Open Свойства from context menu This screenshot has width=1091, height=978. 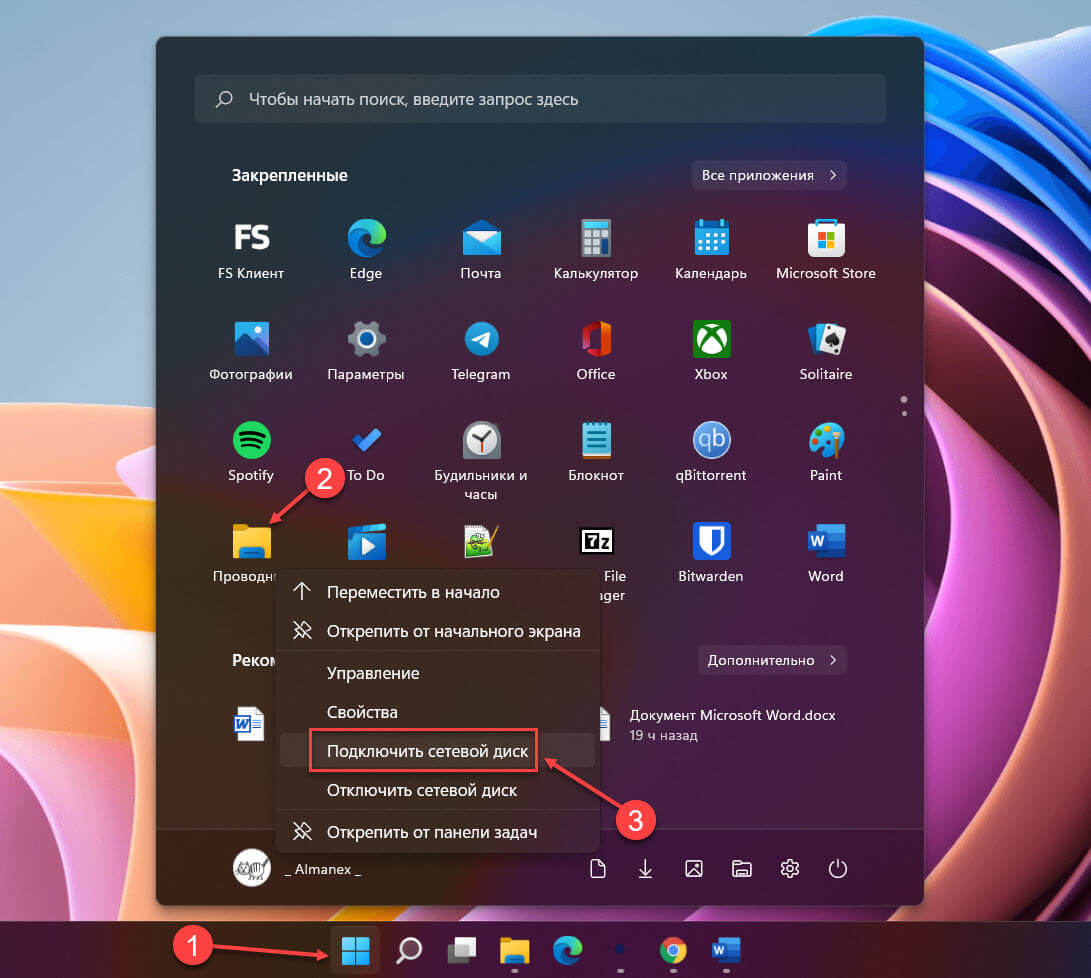tap(438, 712)
